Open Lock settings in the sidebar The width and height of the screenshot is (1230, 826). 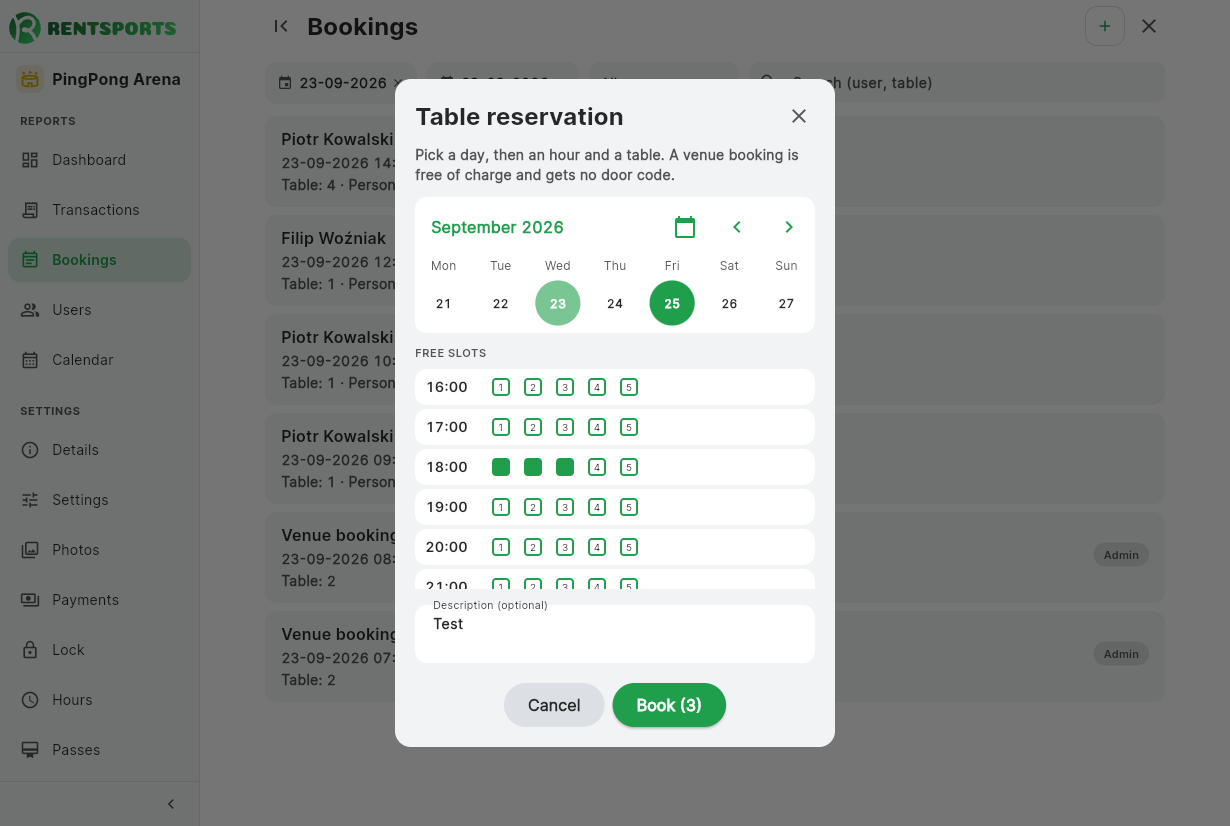[x=100, y=650]
